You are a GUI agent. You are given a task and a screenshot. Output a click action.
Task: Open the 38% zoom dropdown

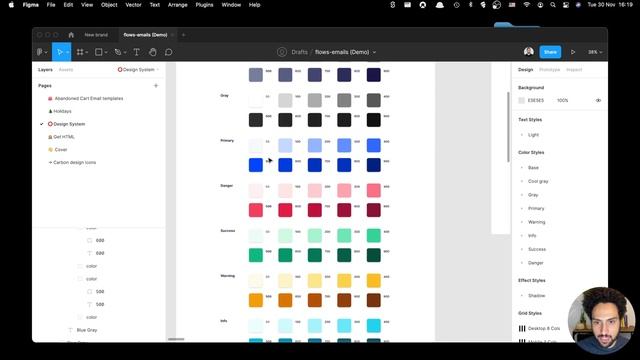tap(595, 52)
